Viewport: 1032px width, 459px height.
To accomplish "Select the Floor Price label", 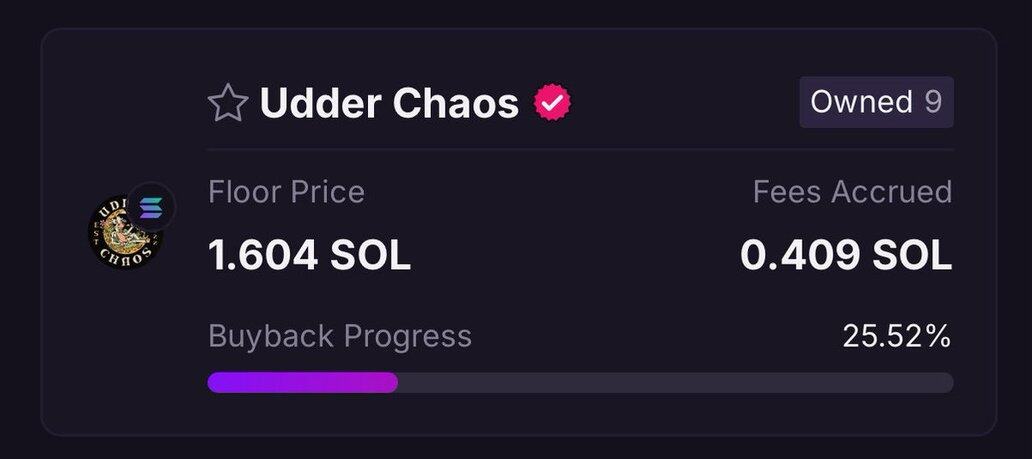I will [x=286, y=191].
